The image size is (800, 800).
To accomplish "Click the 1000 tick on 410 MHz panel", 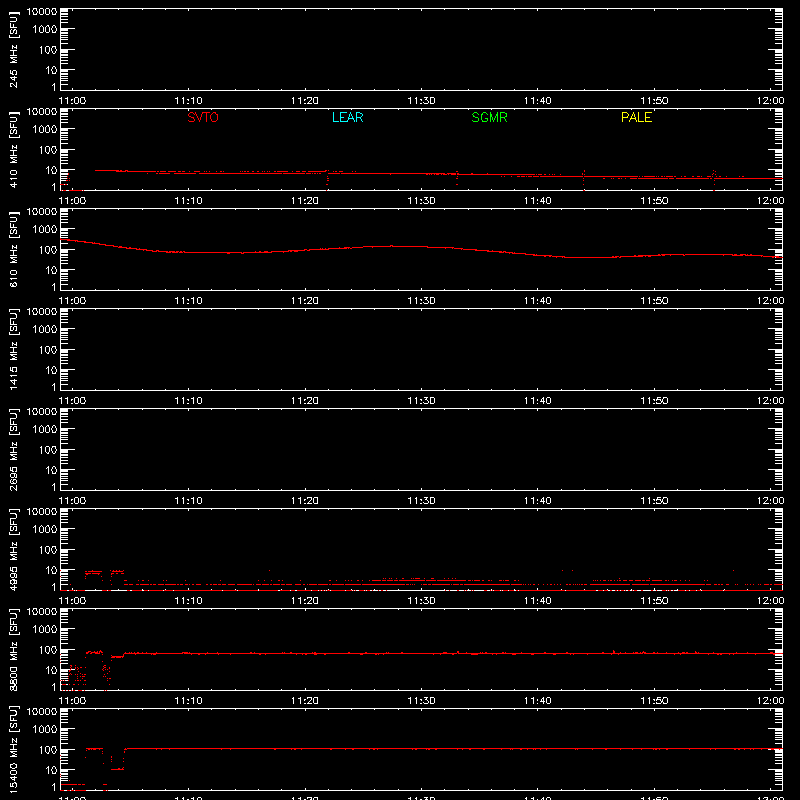I will (45, 129).
